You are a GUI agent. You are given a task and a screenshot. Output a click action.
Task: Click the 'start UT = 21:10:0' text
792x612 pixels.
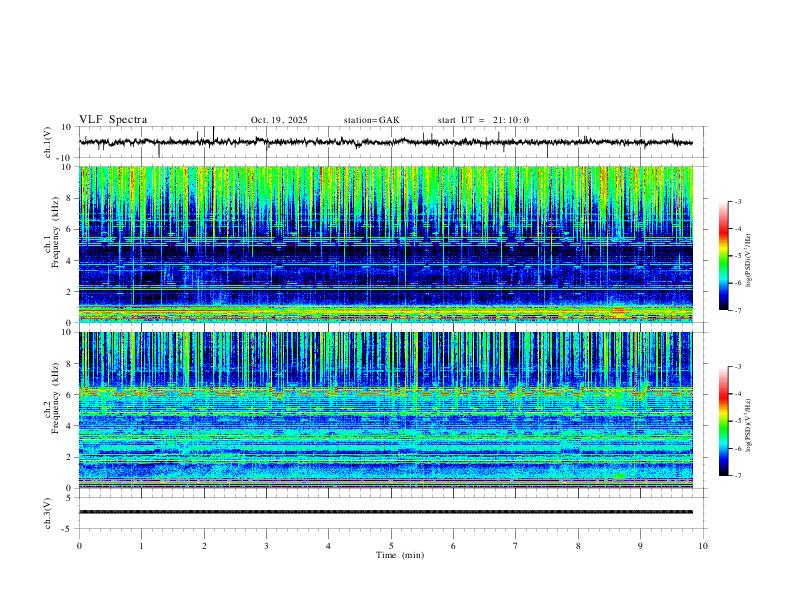coord(483,120)
